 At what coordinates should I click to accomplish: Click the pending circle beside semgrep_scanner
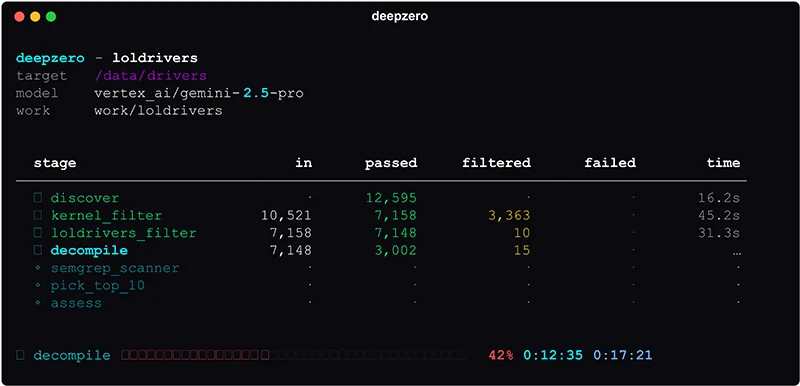(37, 268)
